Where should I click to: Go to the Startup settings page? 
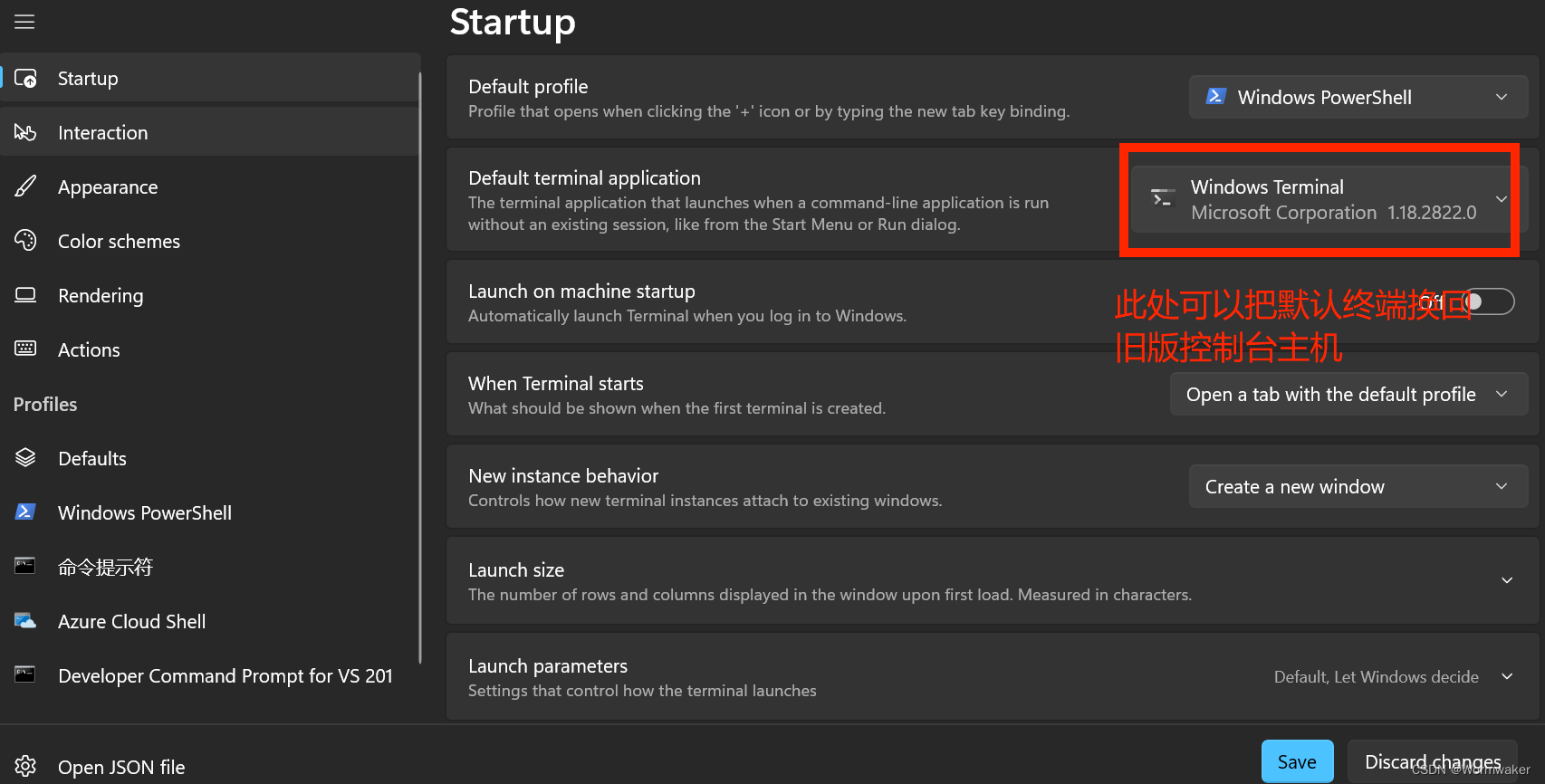[210, 78]
